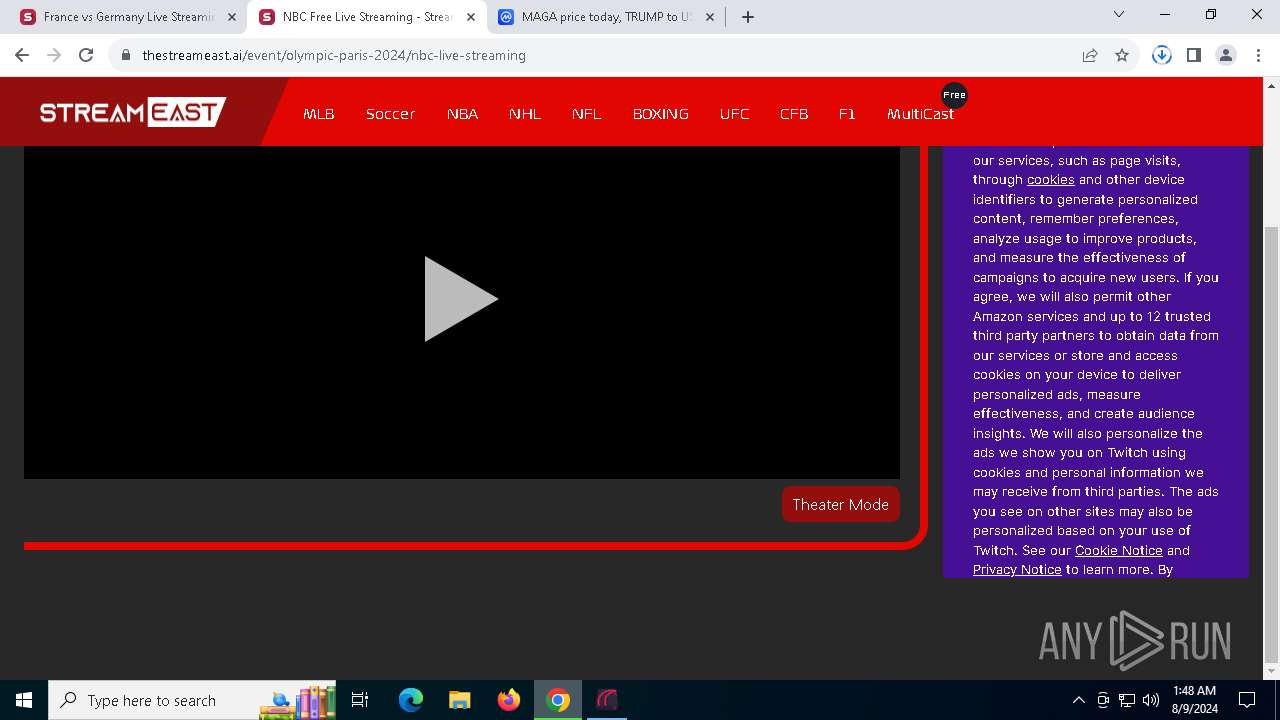Open the network icon in system tray
1280x720 pixels.
1127,700
